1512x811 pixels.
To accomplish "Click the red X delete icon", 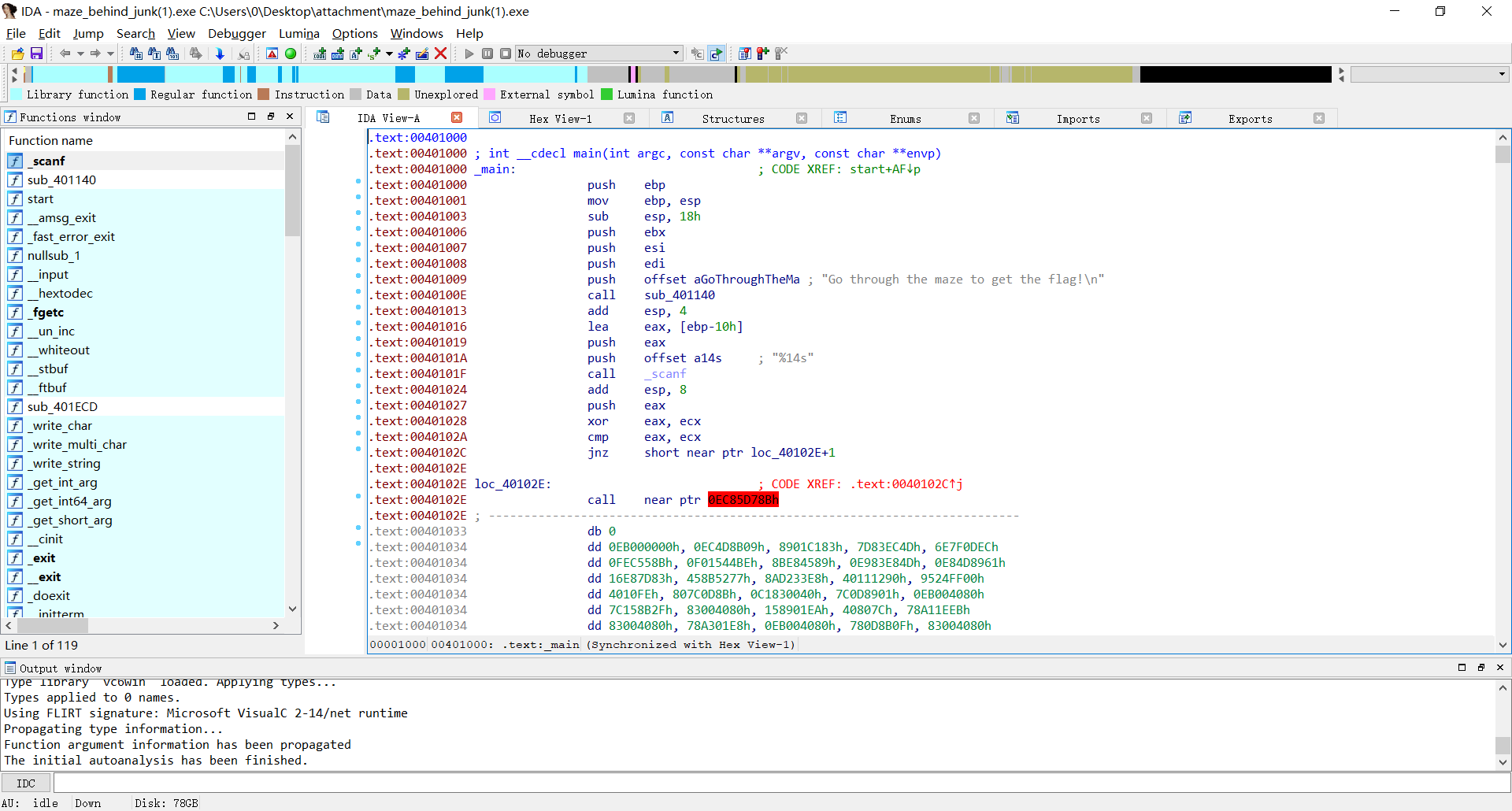I will coord(441,54).
